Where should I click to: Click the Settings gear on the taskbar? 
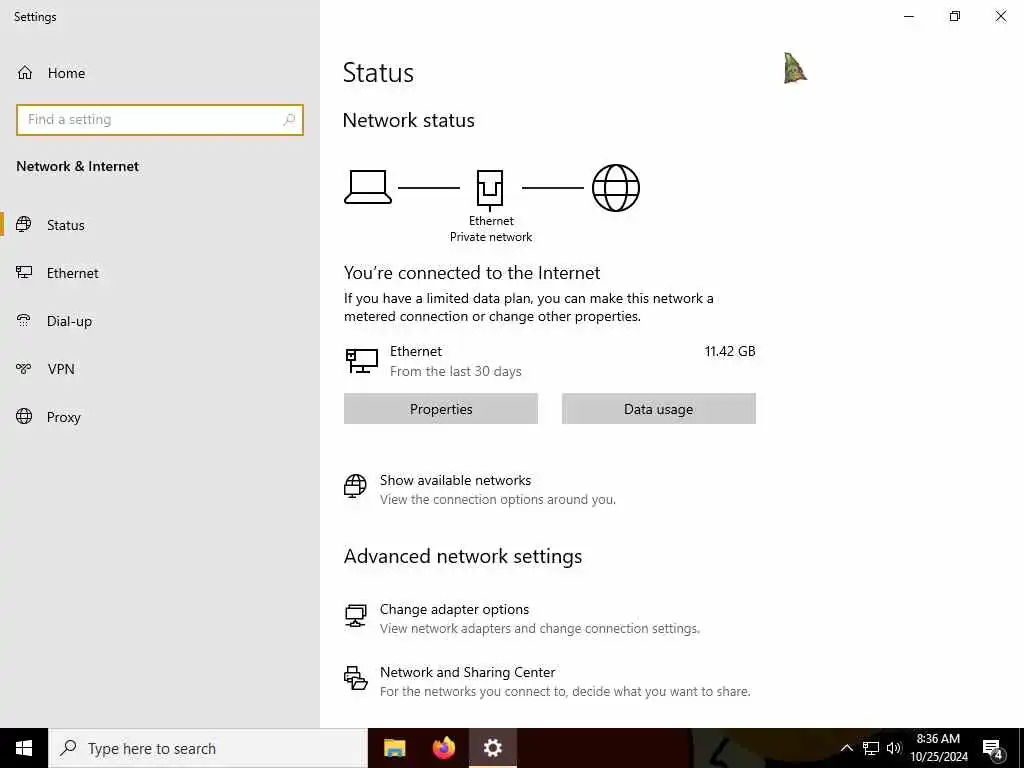point(493,748)
